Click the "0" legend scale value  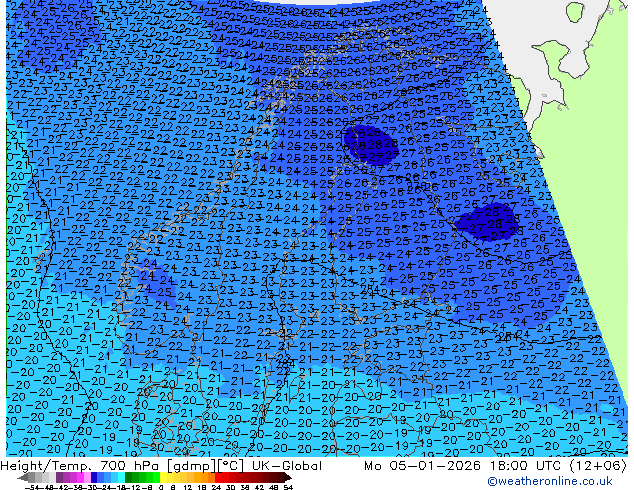pos(161,487)
